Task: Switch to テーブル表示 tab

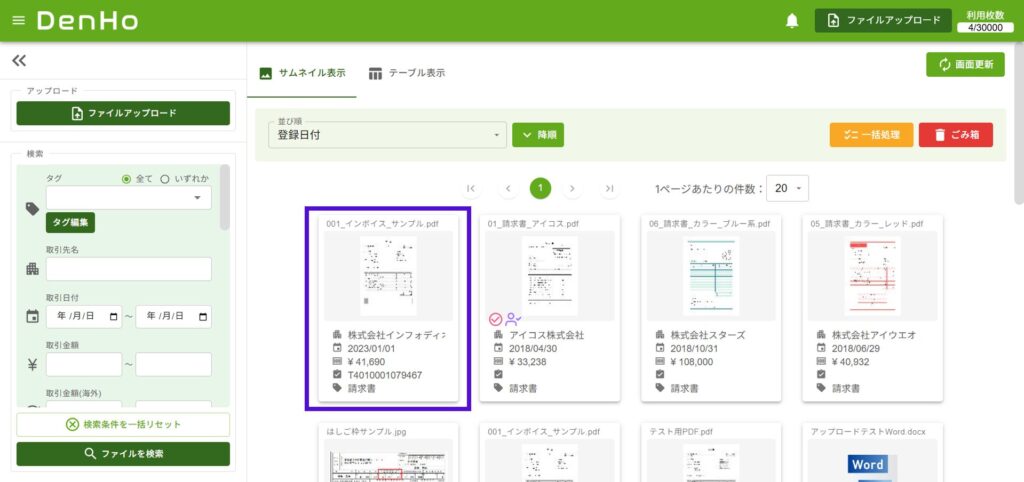Action: (406, 73)
